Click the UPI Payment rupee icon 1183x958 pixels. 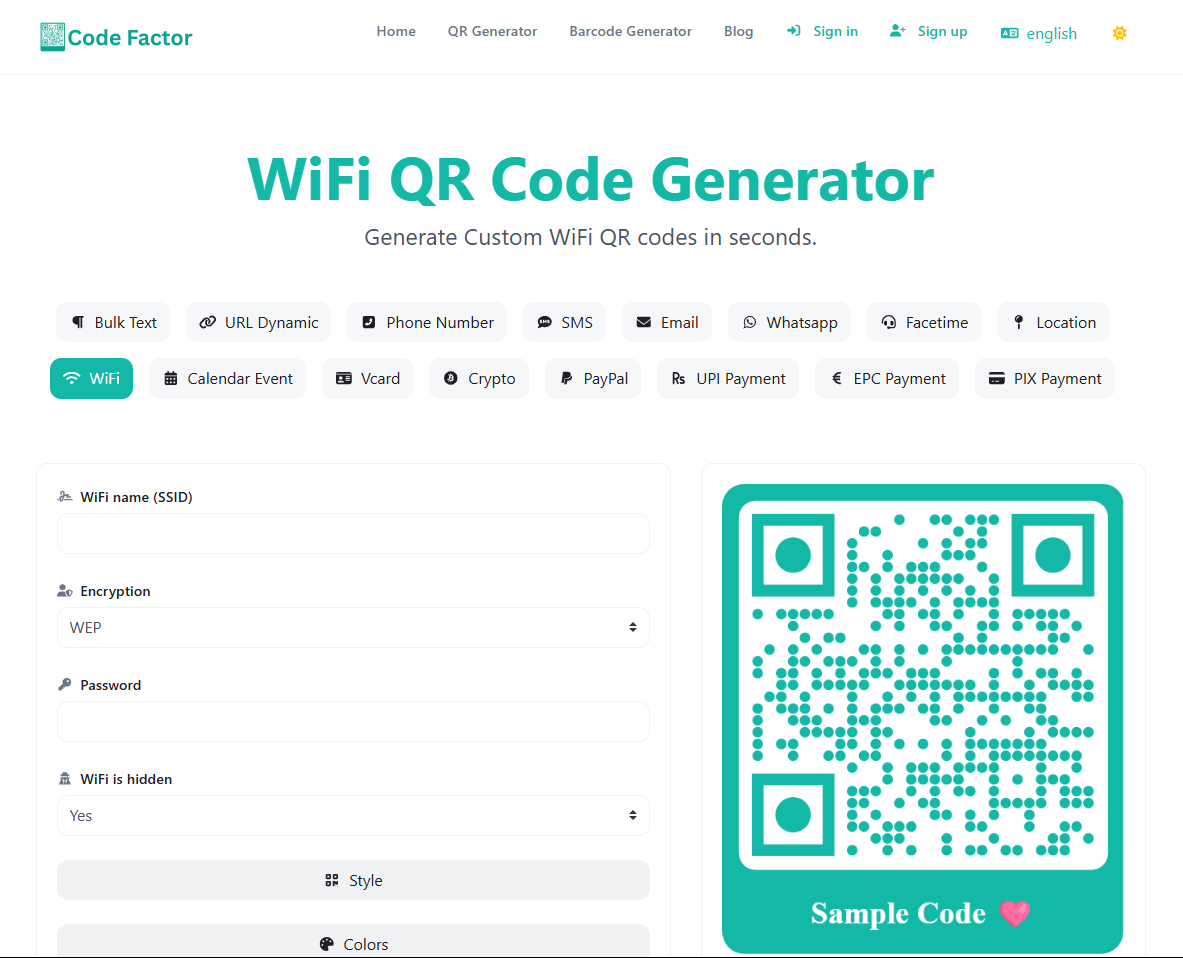click(x=678, y=379)
